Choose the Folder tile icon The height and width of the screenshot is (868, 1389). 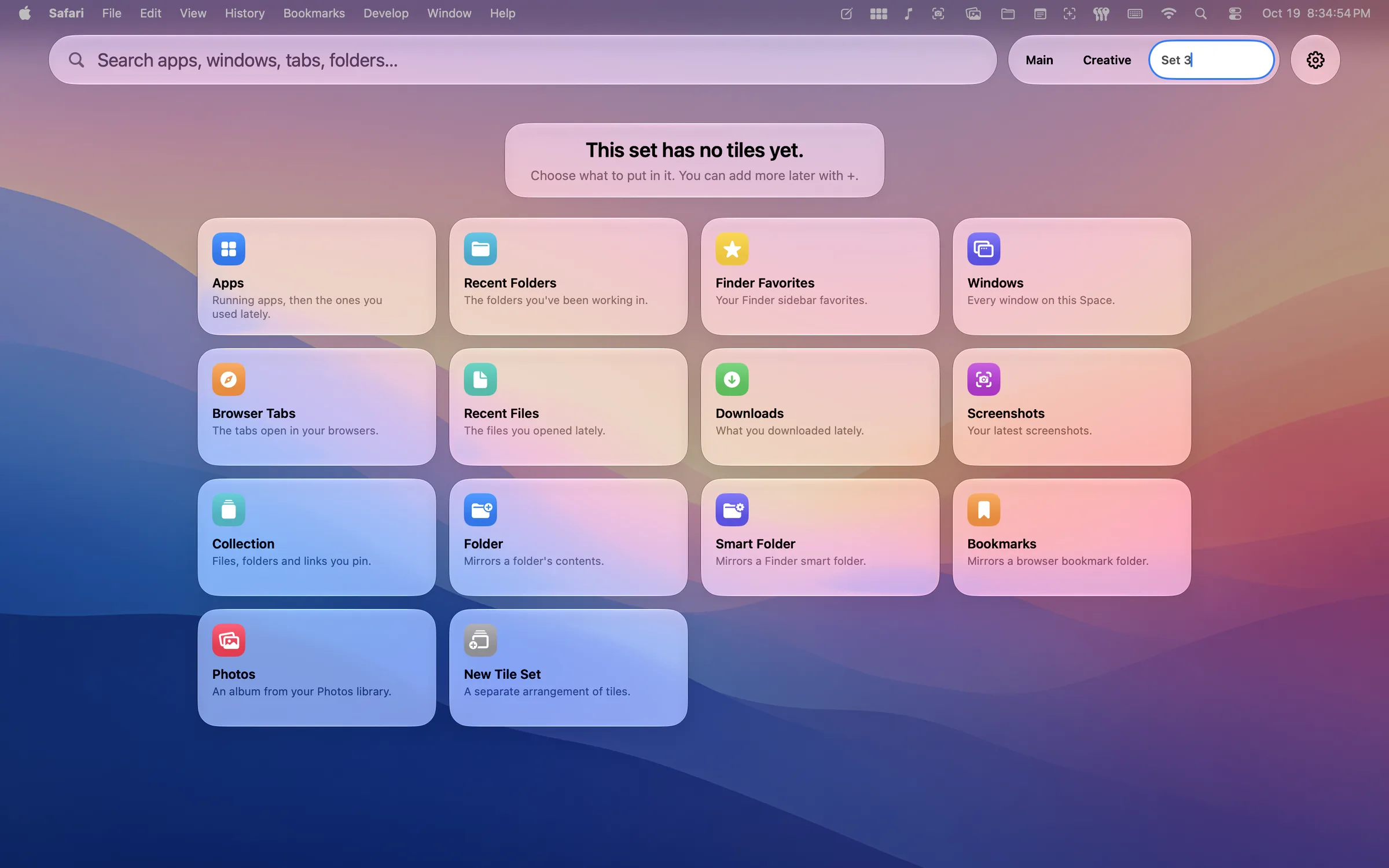pos(480,510)
